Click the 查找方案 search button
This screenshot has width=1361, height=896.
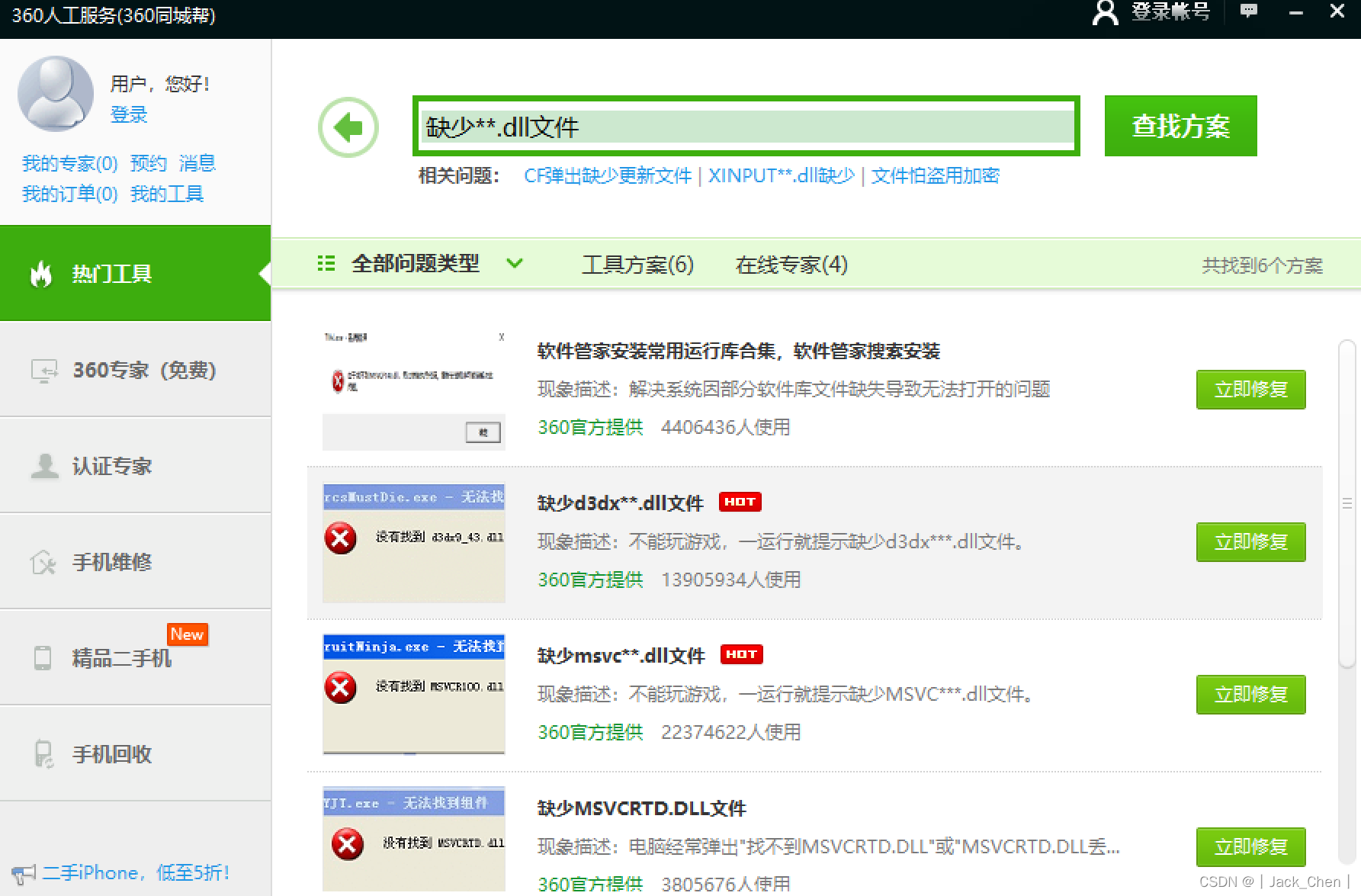[x=1180, y=126]
